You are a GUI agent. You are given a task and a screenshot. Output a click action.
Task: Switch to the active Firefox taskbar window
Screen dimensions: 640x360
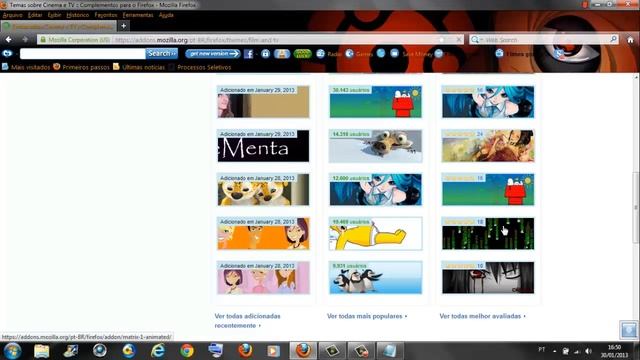pos(303,351)
